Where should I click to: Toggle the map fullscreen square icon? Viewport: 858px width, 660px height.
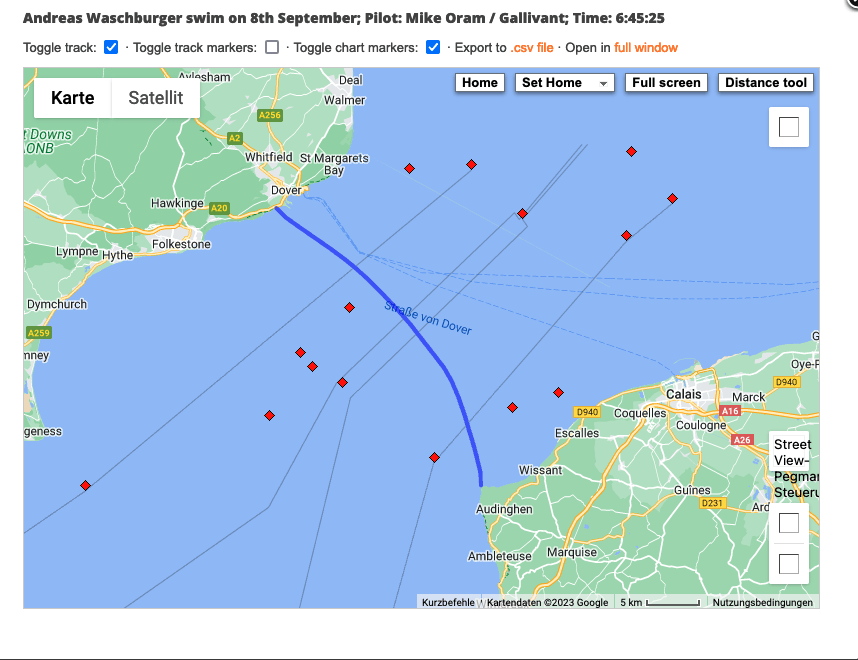tap(788, 127)
